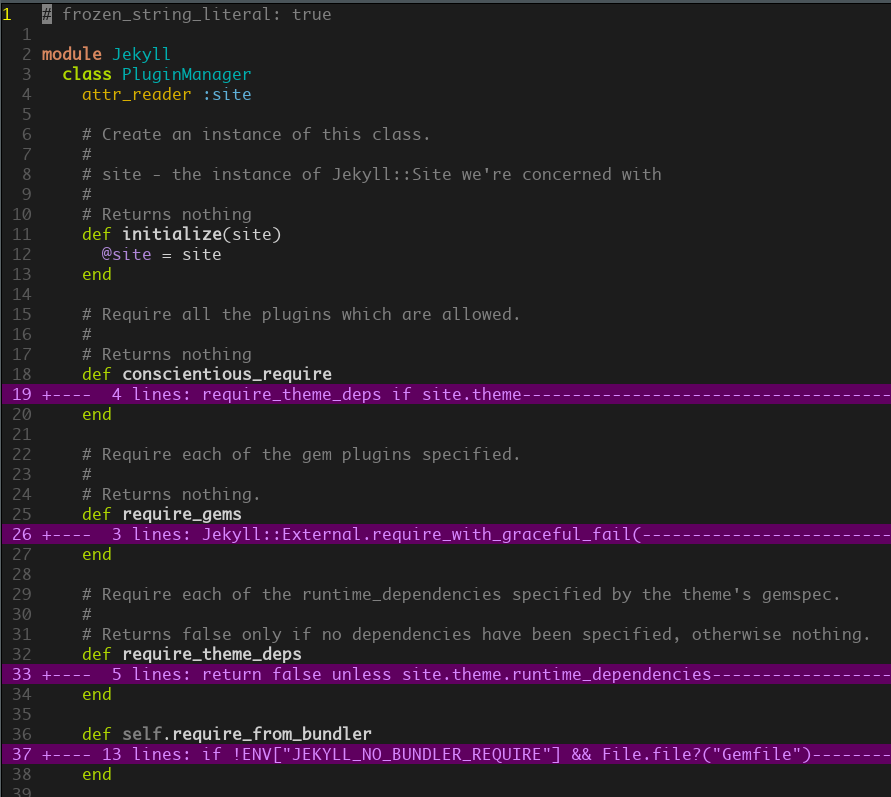891x797 pixels.
Task: Click the require_theme_deps method definition
Action: pos(191,654)
